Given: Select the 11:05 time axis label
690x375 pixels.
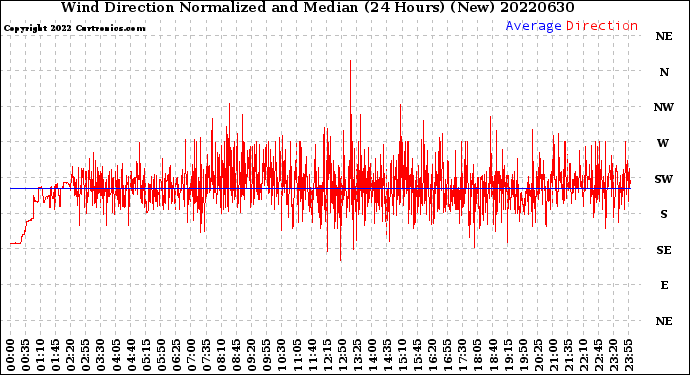Looking at the screenshot, I should click(297, 355).
